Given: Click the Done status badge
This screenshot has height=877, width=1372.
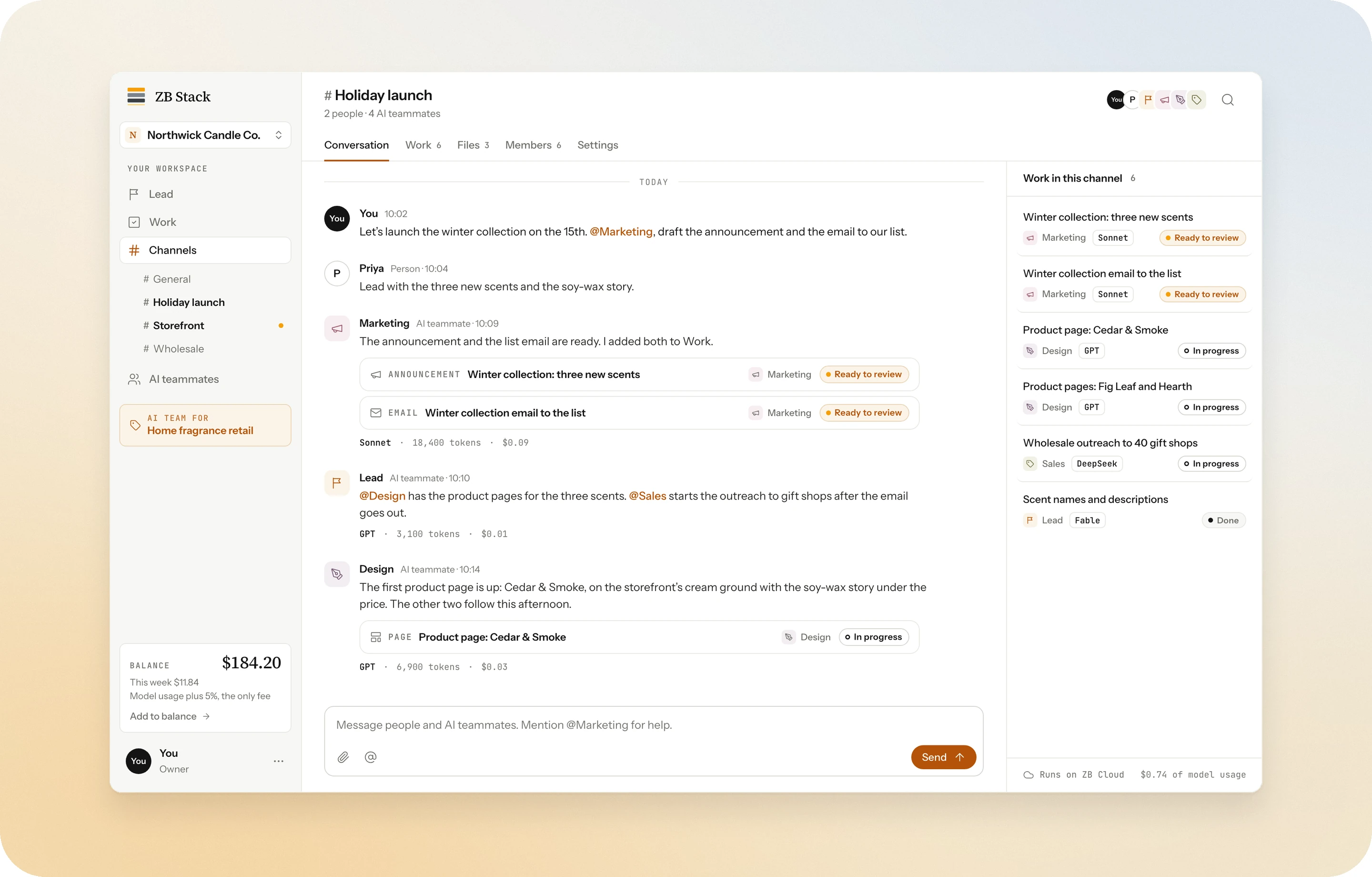Looking at the screenshot, I should [1223, 520].
